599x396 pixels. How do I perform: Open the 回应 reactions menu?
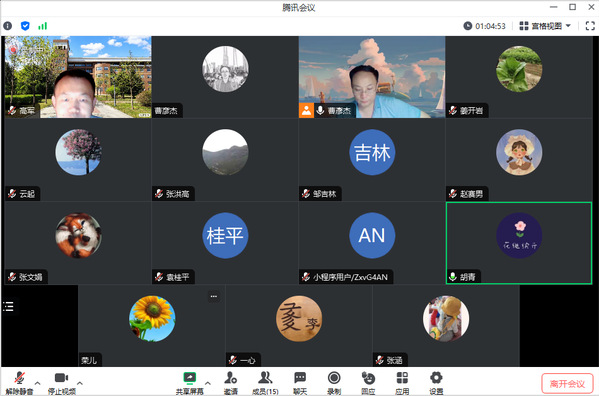368,383
